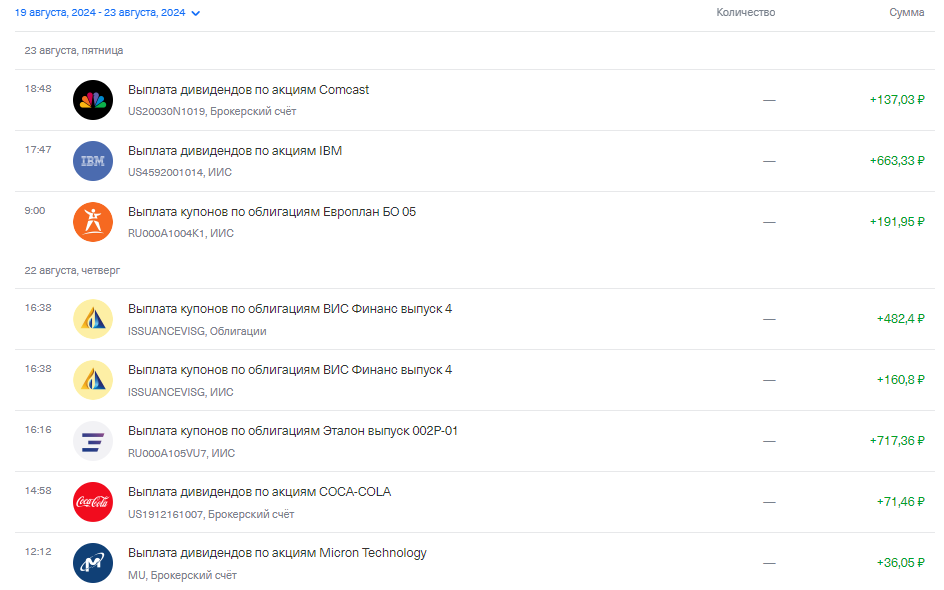The image size is (944, 590).
Task: Click the orange Европлан logo icon
Action: (93, 222)
